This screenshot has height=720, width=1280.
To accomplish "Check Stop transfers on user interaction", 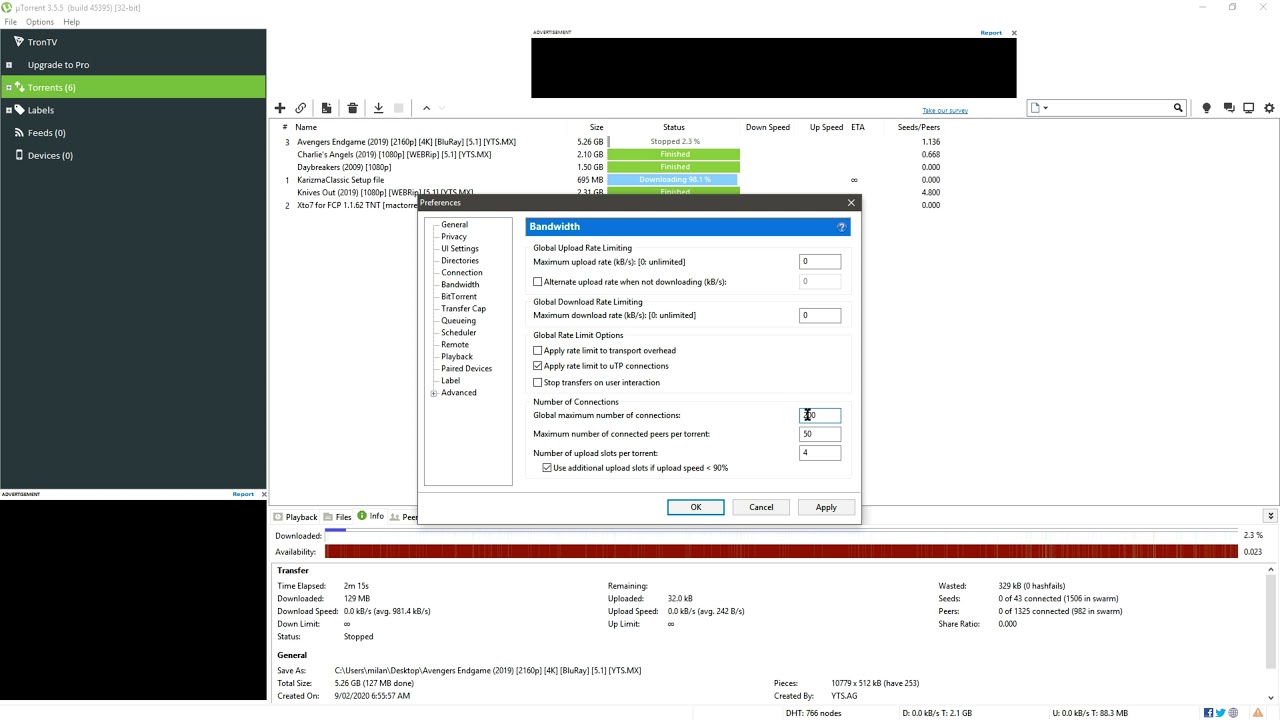I will [x=538, y=383].
